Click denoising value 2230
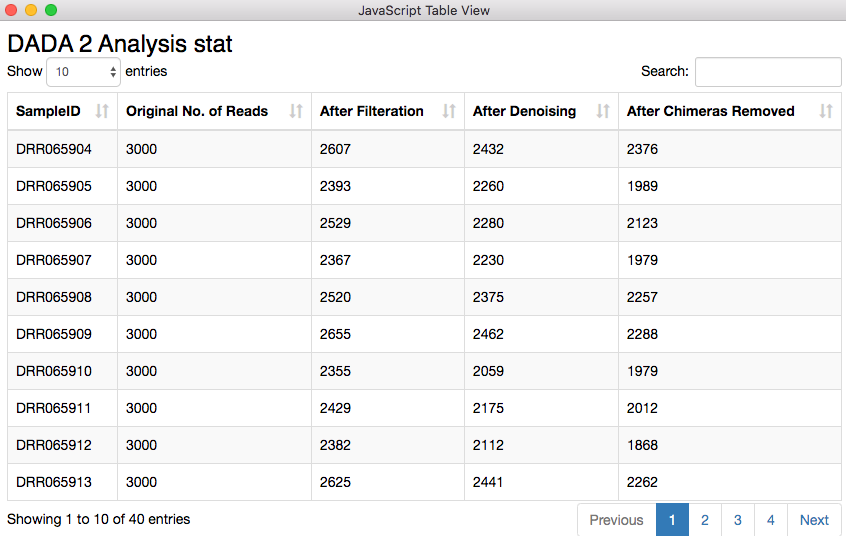The width and height of the screenshot is (846, 543). click(488, 260)
